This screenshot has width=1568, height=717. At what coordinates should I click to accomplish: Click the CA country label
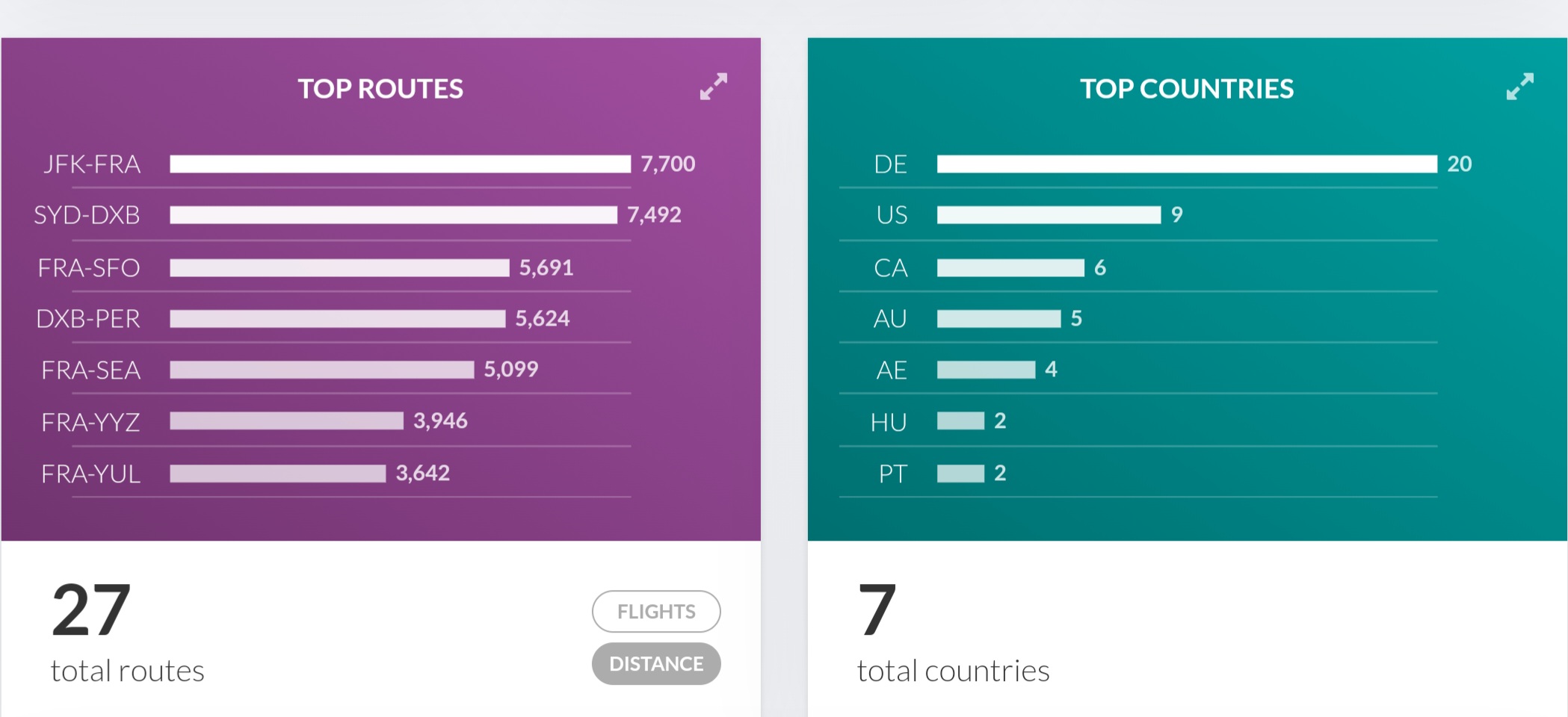point(891,267)
